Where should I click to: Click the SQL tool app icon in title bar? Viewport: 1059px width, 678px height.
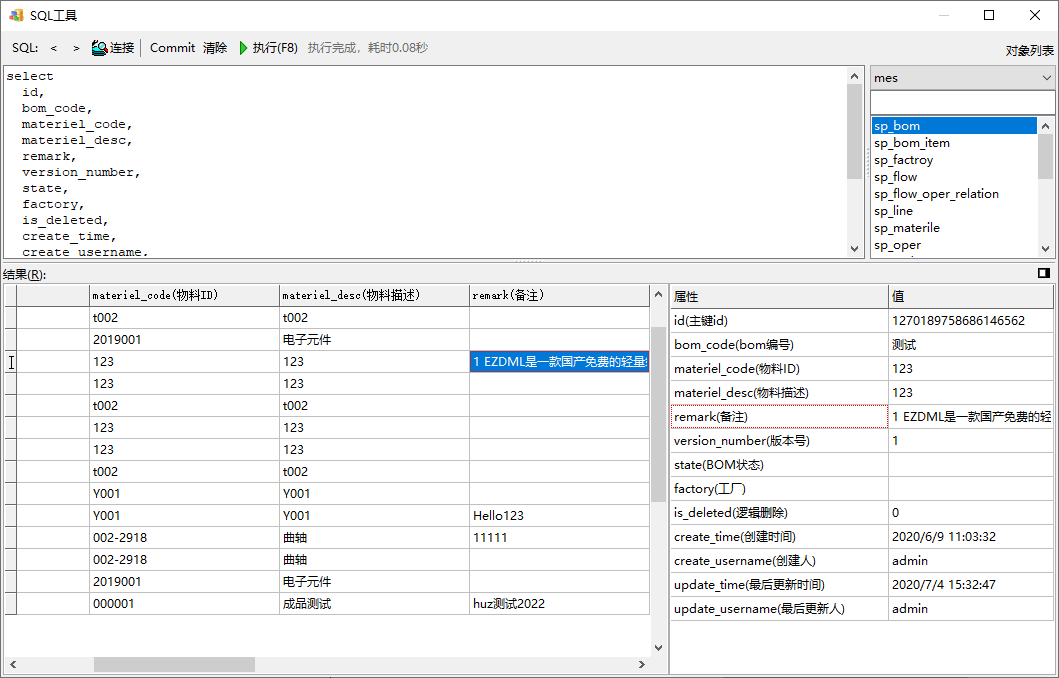click(16, 15)
